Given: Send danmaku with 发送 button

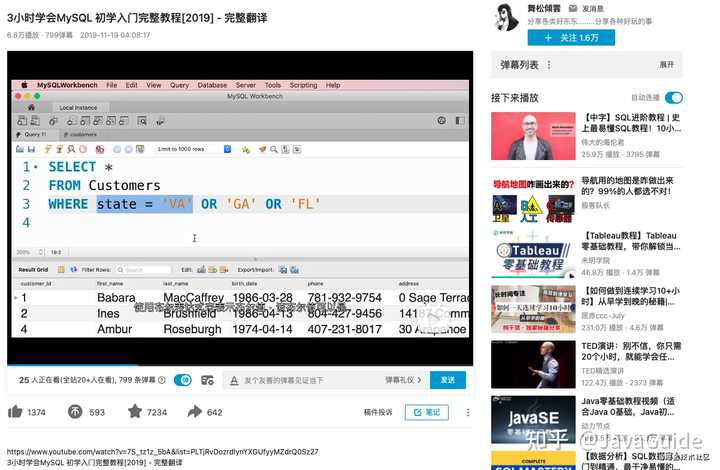Looking at the screenshot, I should click(448, 380).
